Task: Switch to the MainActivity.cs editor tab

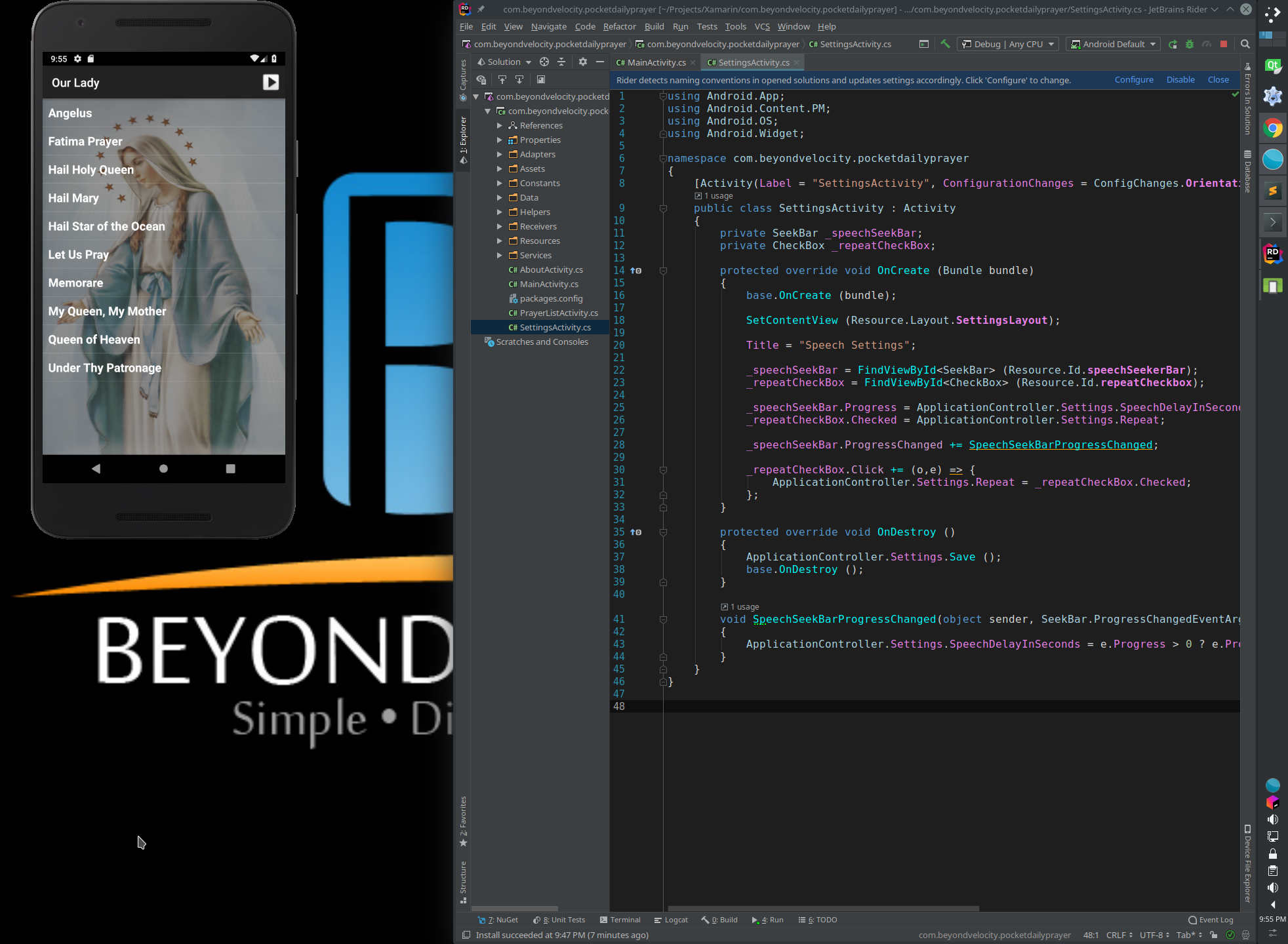Action: click(x=656, y=62)
